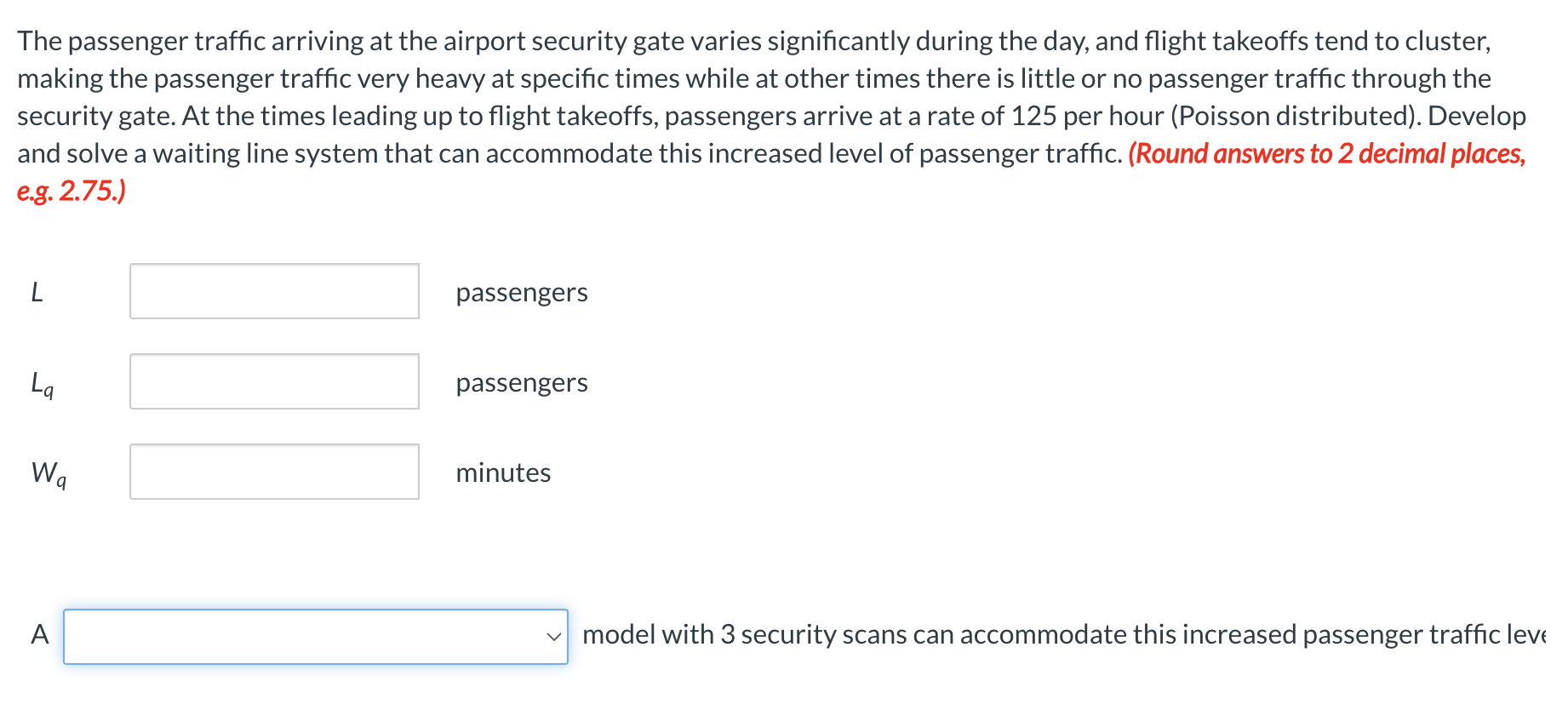The width and height of the screenshot is (1568, 710).
Task: Click the red "Round answers to 2 decimal places" hint
Action: 1326,153
